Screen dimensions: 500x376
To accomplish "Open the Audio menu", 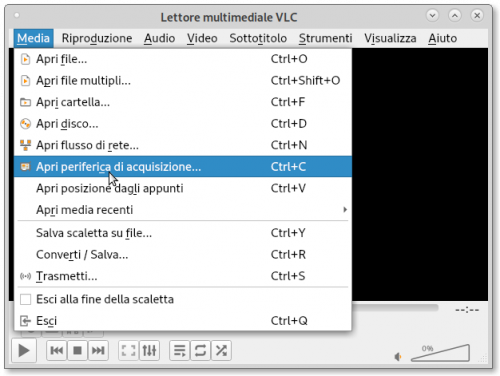I will click(159, 38).
